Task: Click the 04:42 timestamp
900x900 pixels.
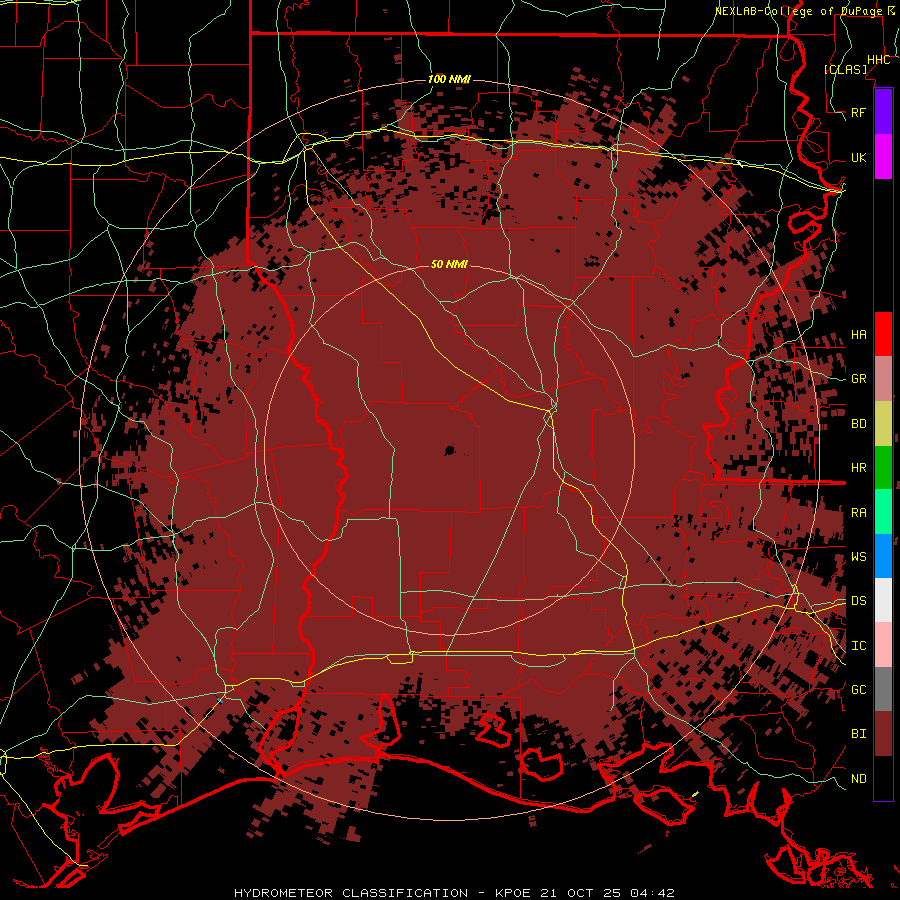Action: pos(652,893)
